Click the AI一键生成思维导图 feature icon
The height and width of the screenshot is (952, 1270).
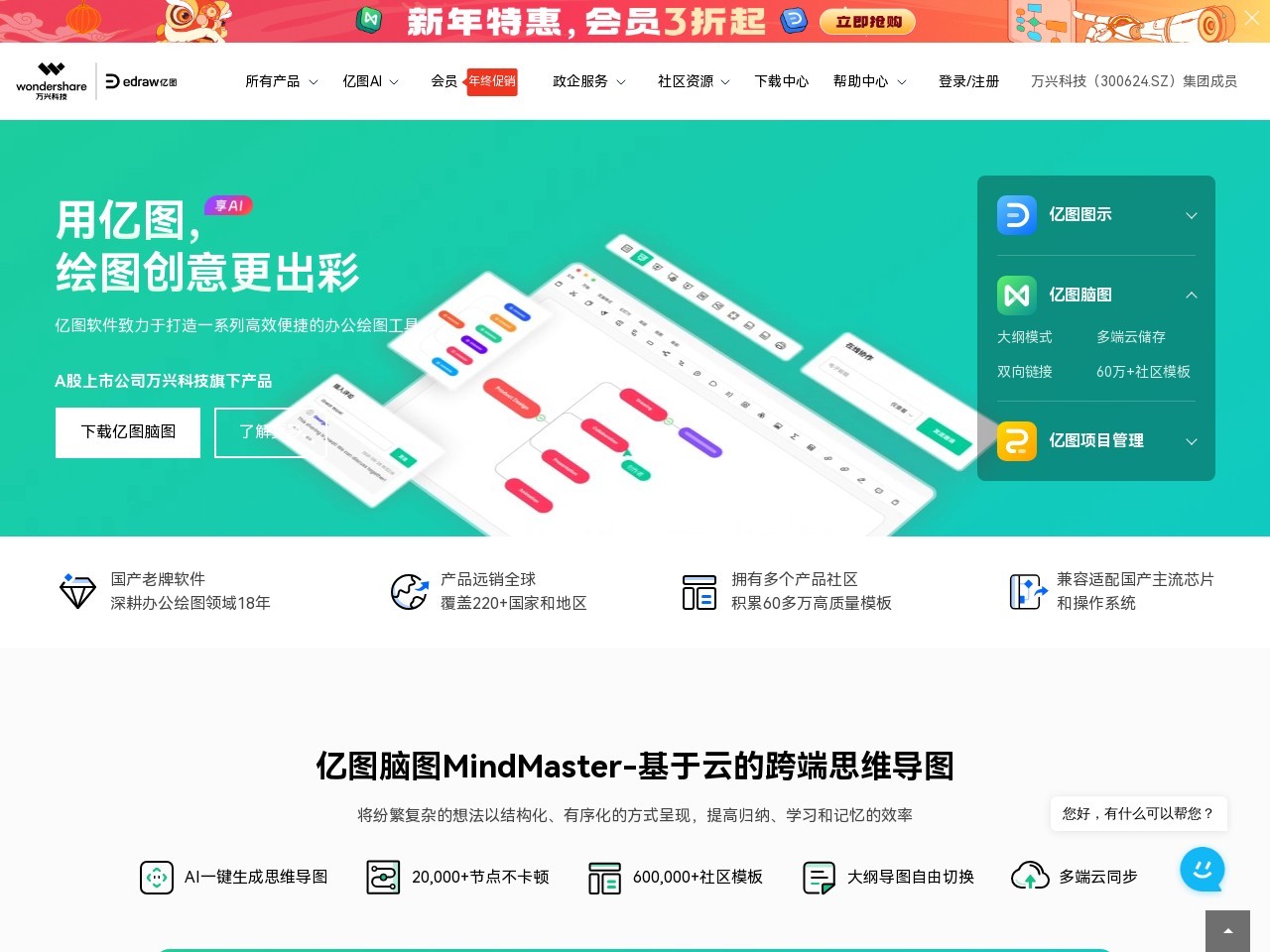(157, 877)
